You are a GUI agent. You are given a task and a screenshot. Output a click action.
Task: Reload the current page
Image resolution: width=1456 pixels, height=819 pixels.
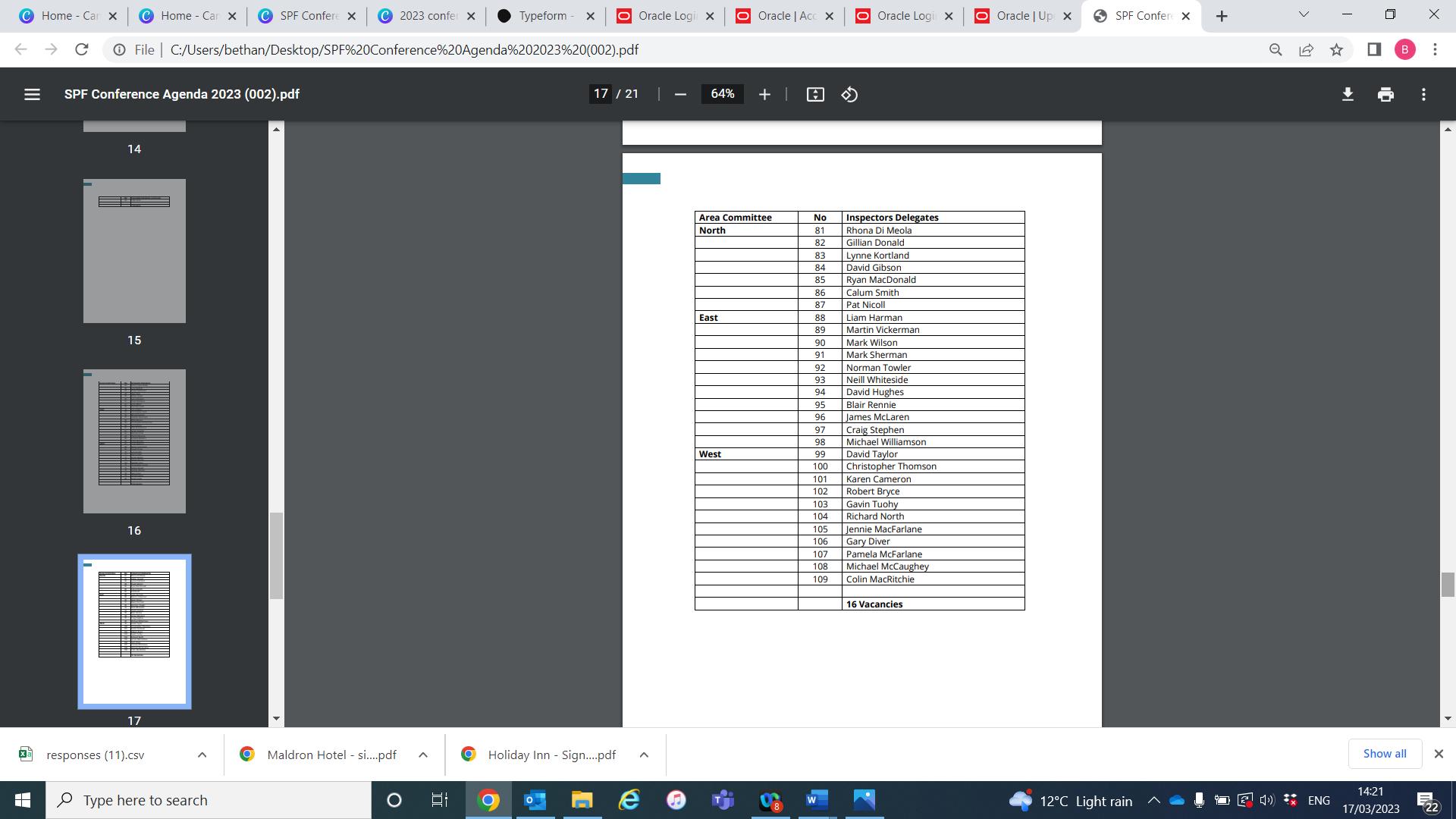[x=82, y=50]
